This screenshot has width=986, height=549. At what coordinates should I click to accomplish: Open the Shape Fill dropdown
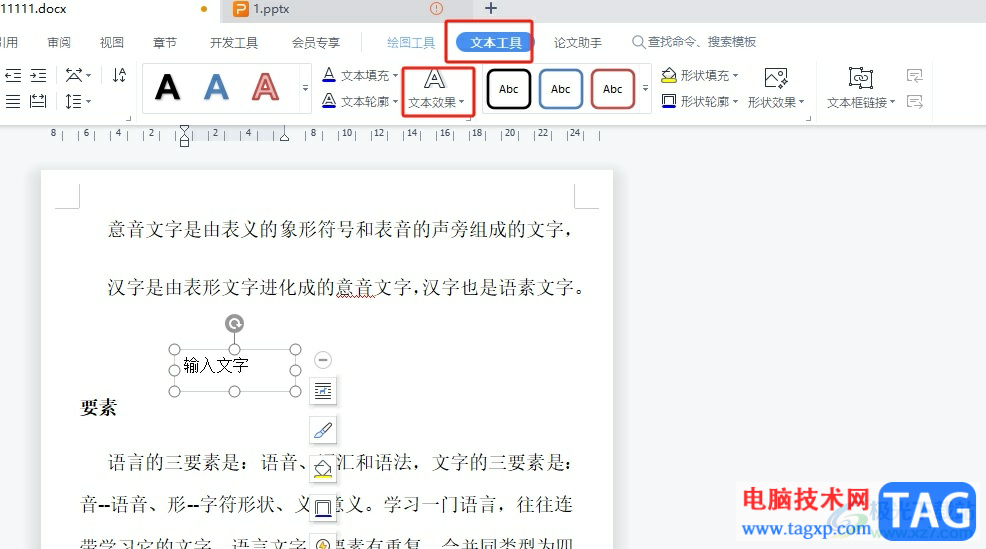pos(699,75)
